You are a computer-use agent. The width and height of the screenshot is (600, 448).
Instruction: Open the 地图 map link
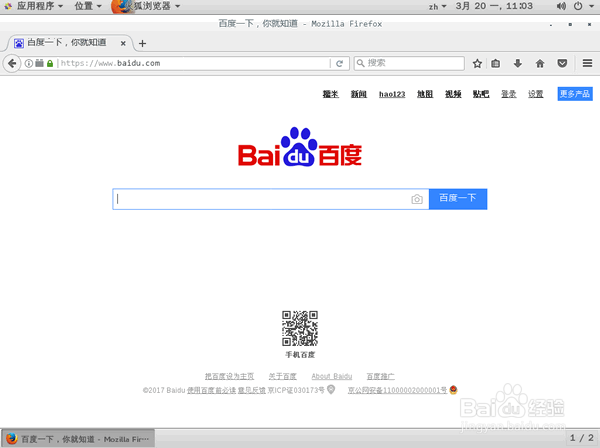[425, 94]
